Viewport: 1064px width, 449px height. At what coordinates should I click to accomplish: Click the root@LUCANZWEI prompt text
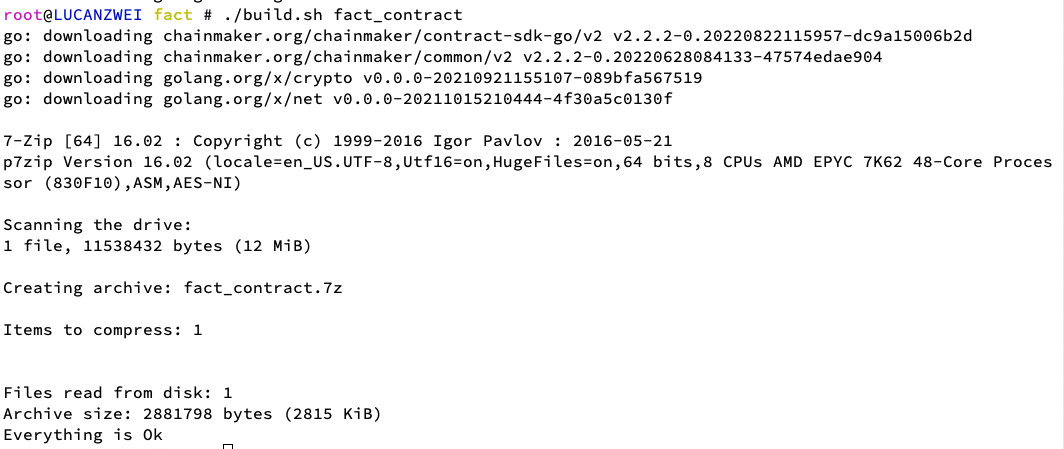coord(73,15)
